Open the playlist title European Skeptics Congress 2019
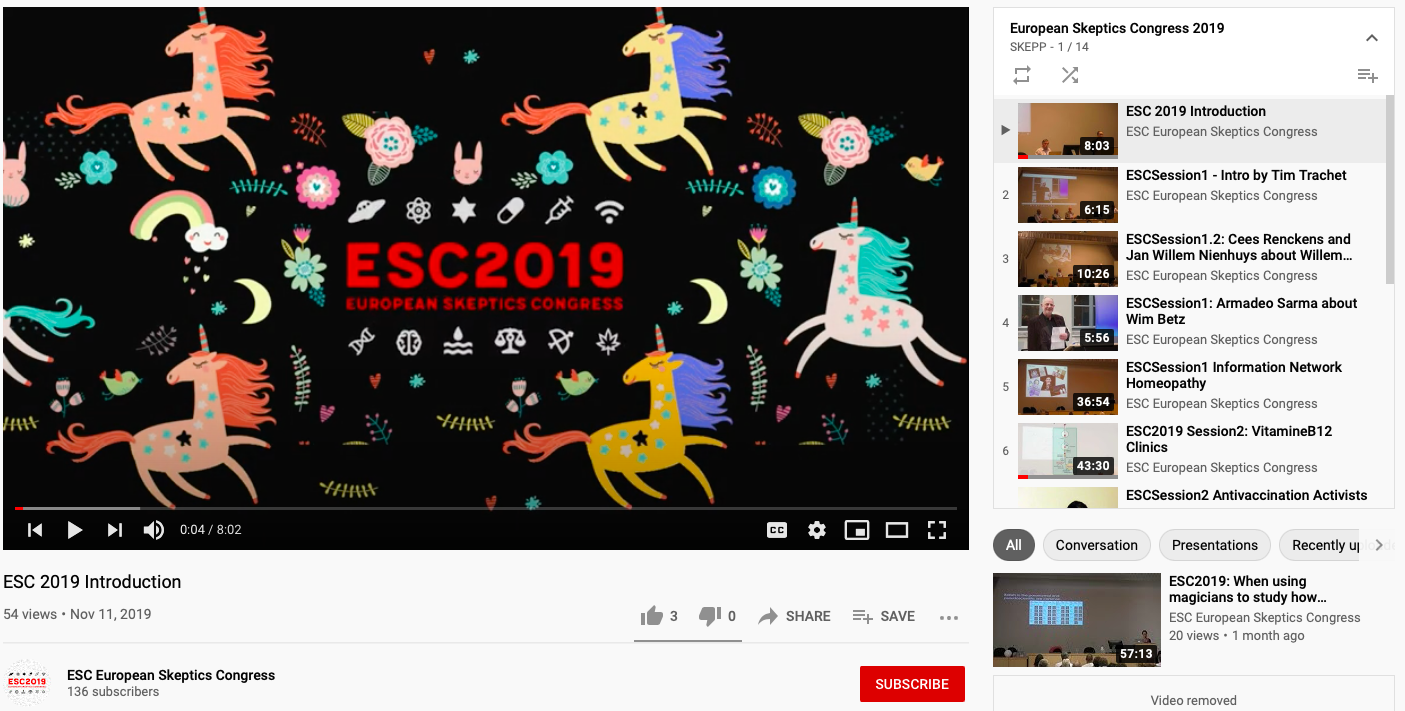Image resolution: width=1405 pixels, height=711 pixels. click(1117, 28)
